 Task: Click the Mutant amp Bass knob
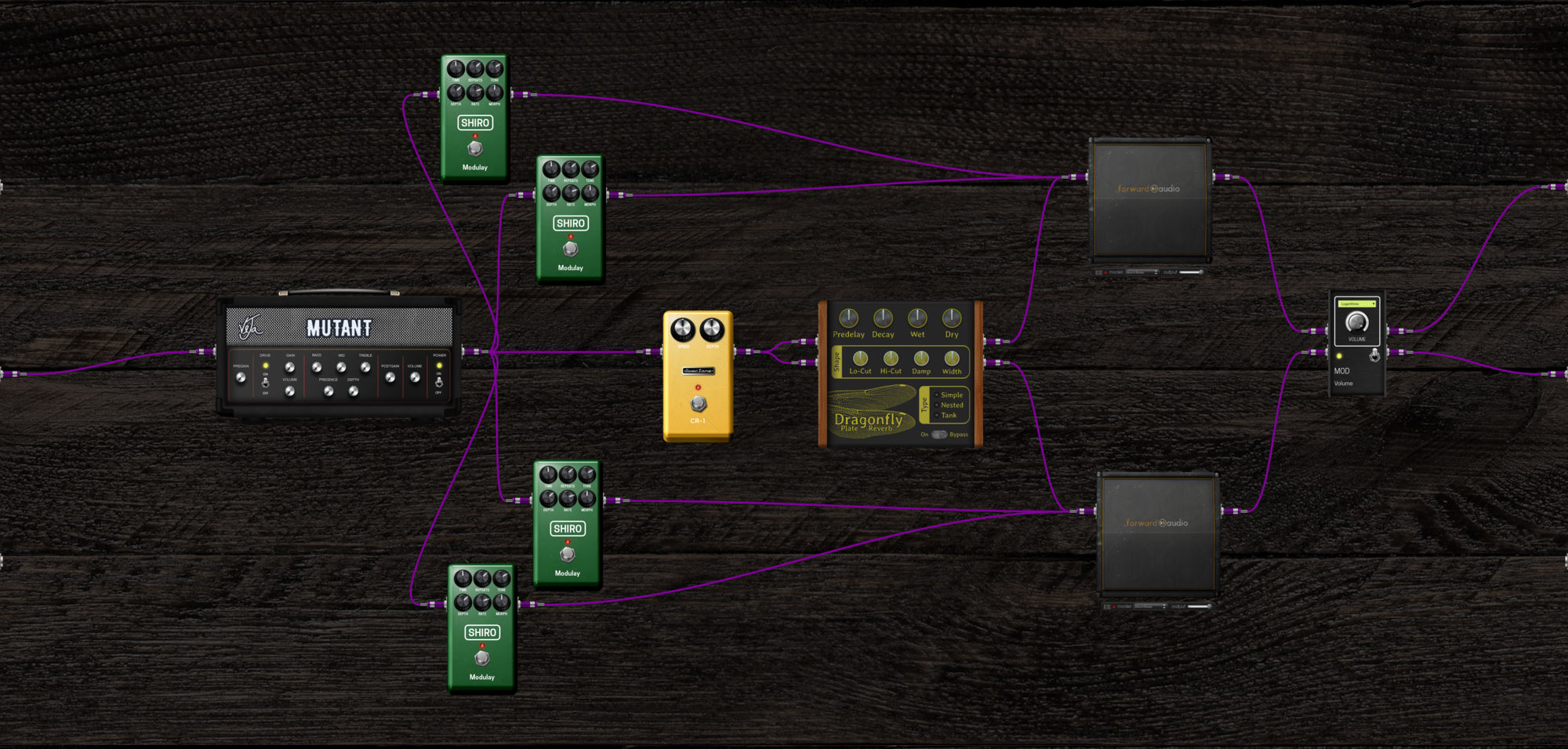pos(317,367)
